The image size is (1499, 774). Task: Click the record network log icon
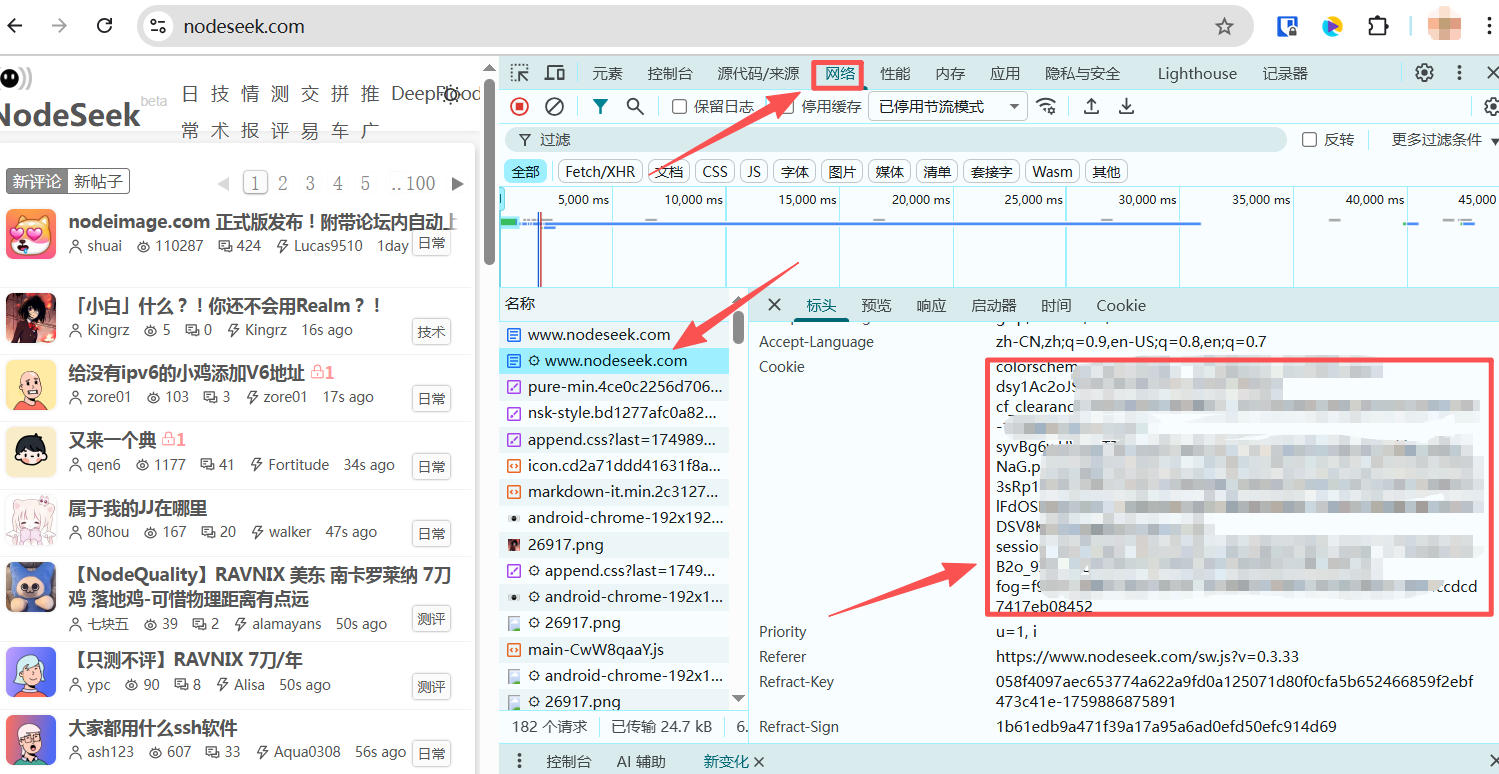tap(519, 106)
